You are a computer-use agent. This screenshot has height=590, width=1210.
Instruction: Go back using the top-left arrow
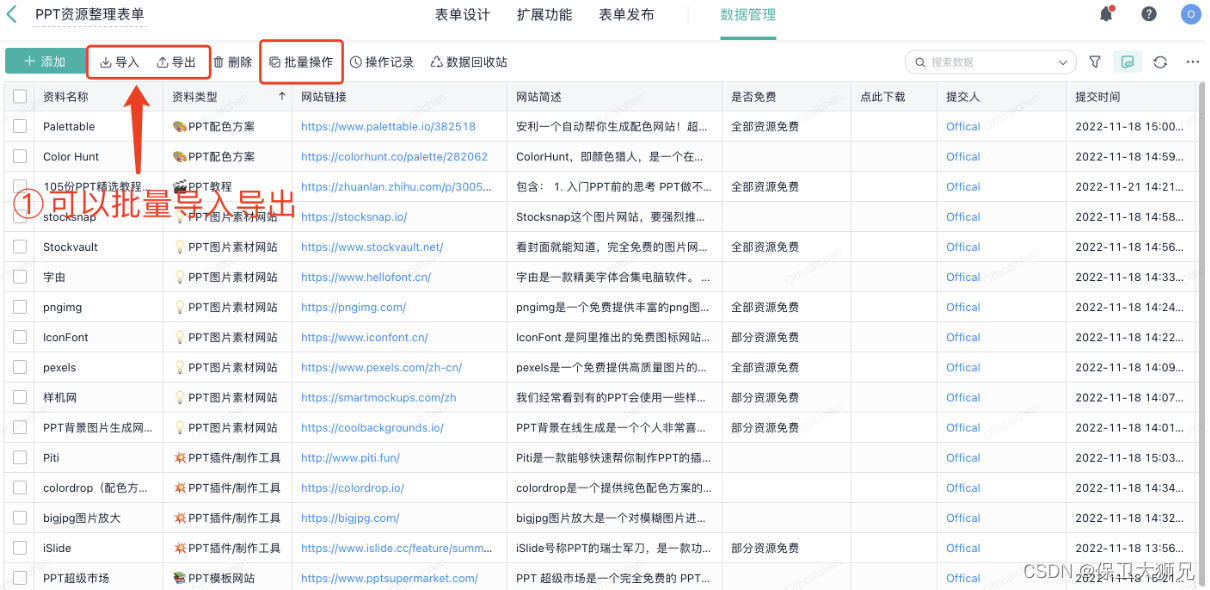click(x=12, y=14)
